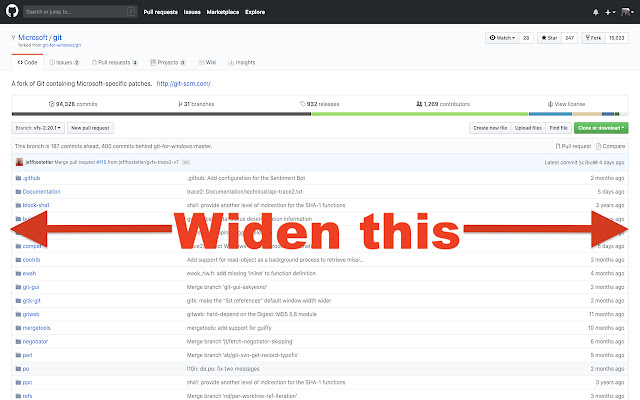Open forks count 15,023

pos(616,38)
